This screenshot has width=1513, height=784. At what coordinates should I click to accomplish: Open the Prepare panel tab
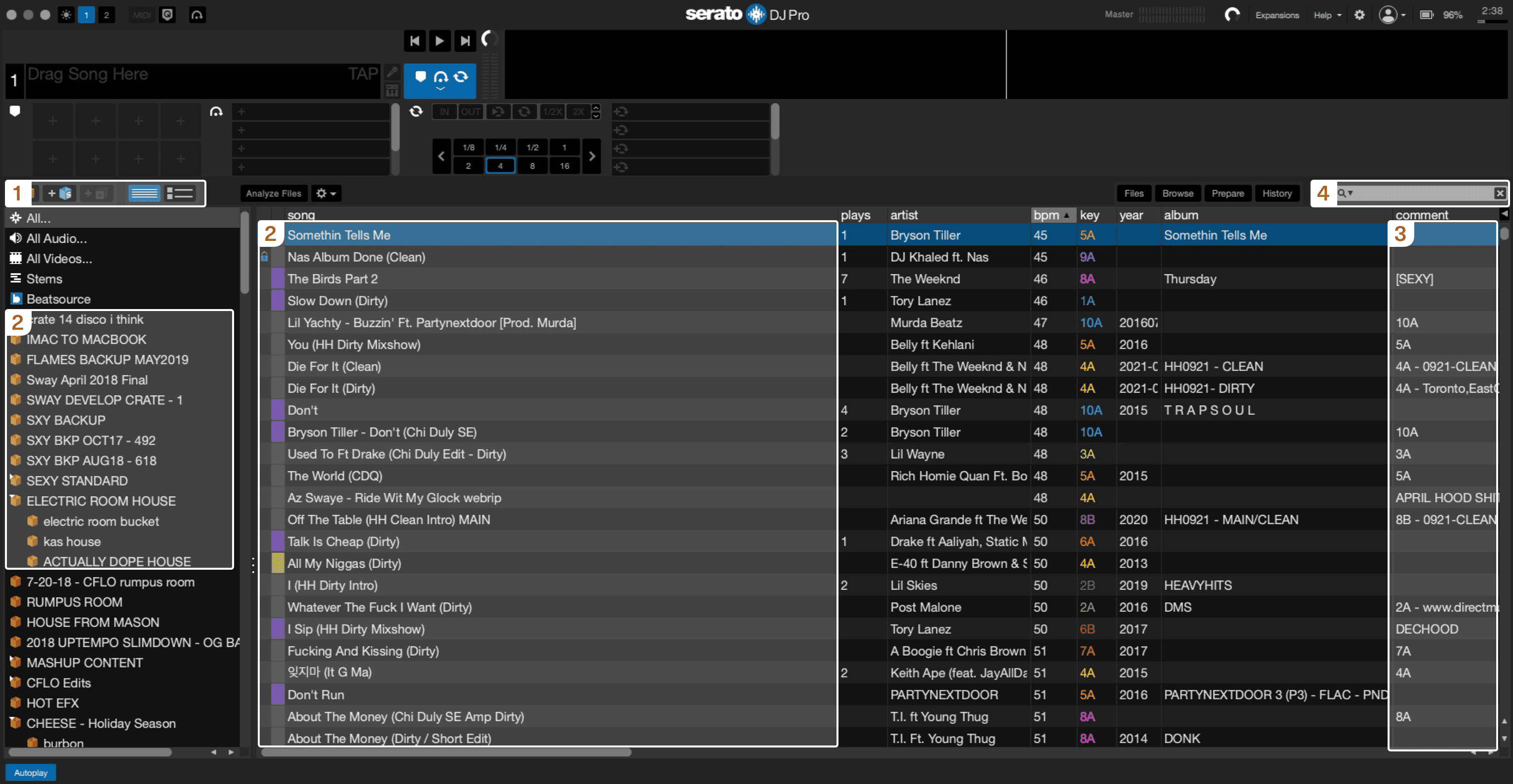1227,194
